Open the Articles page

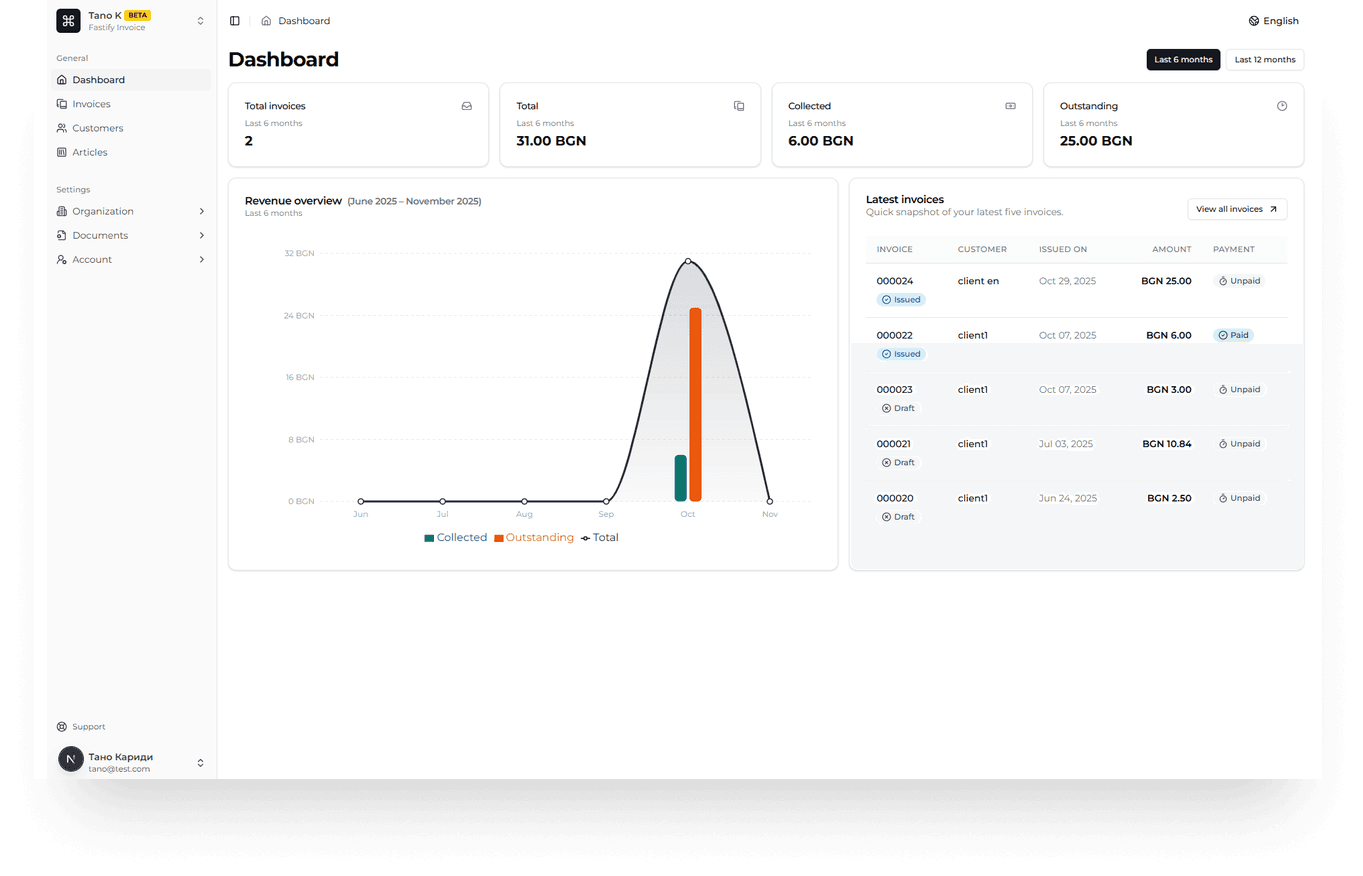(x=131, y=152)
